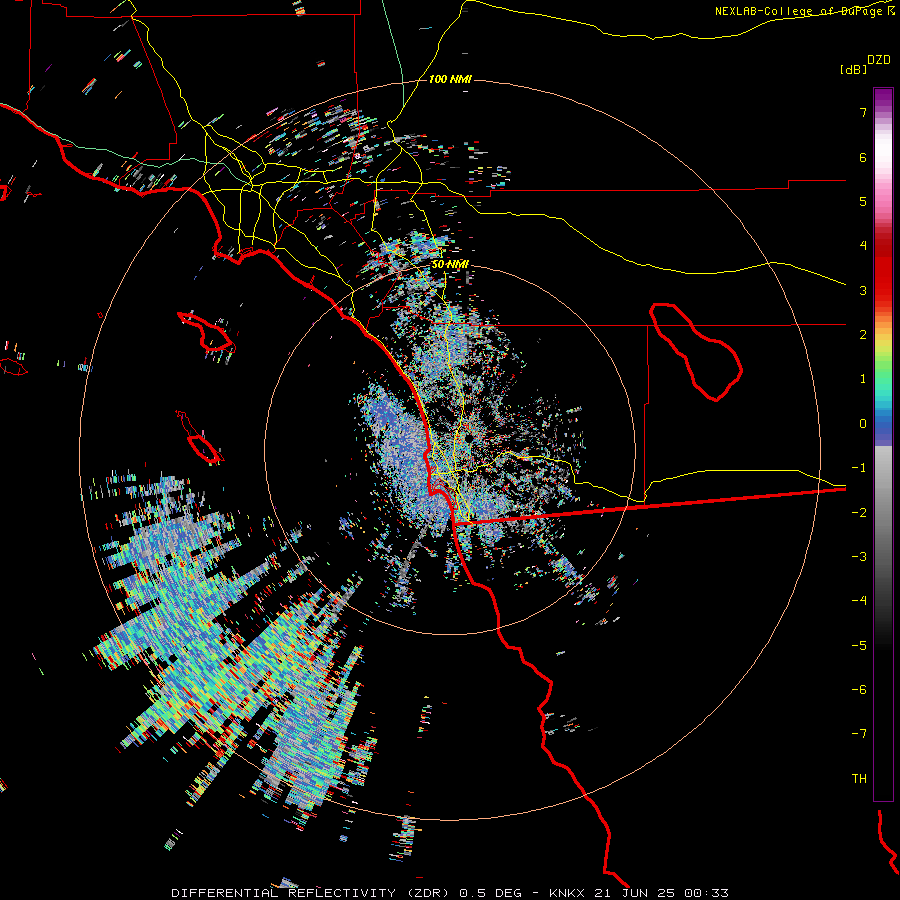
Task: Click the Salton Sea outline east of radar
Action: point(696,351)
